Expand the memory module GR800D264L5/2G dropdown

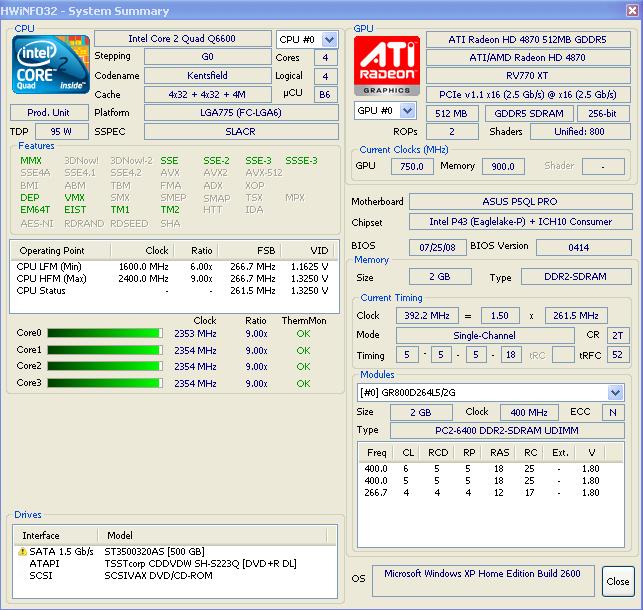(x=615, y=393)
